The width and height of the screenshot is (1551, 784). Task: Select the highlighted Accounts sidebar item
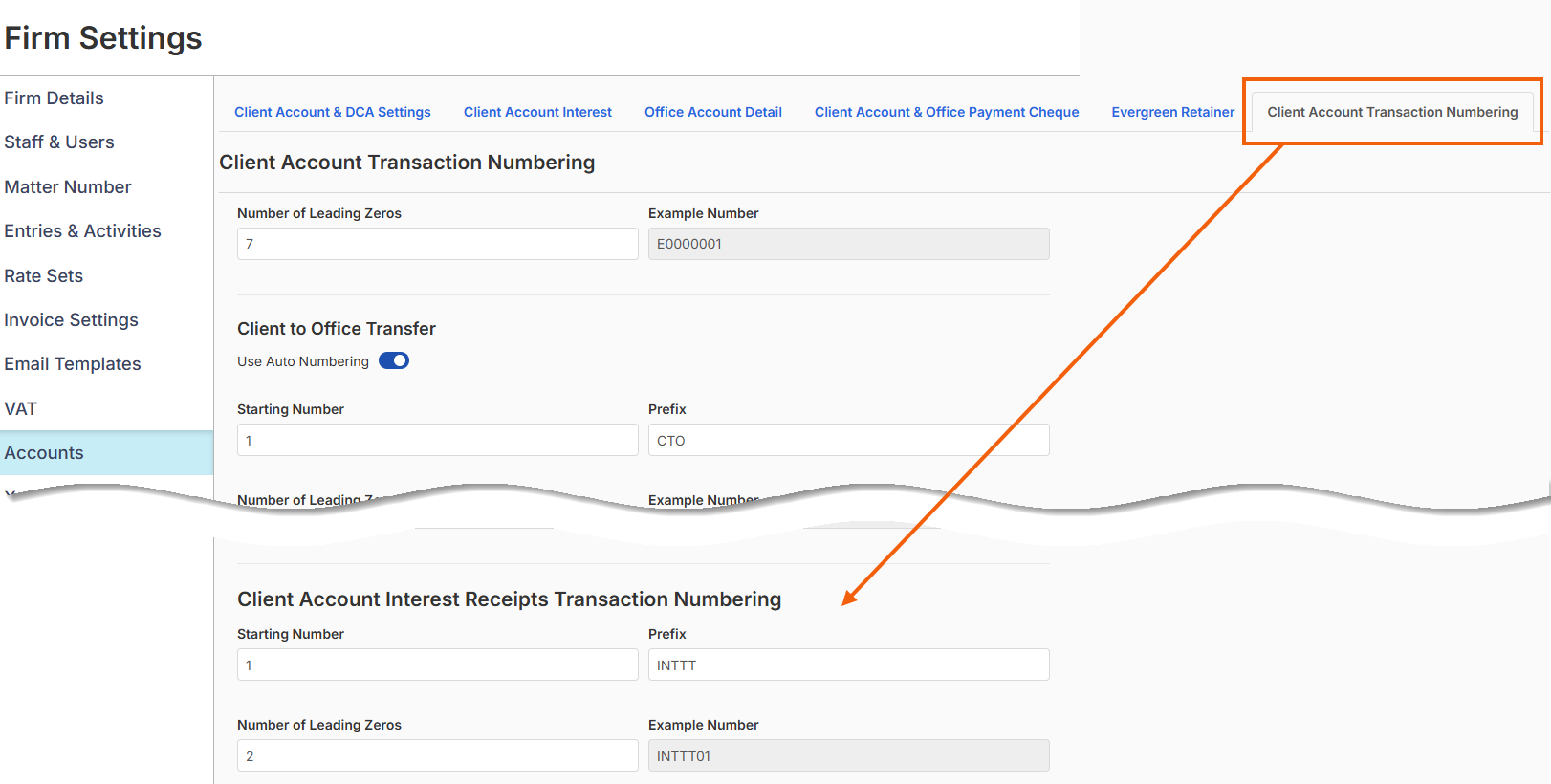44,453
